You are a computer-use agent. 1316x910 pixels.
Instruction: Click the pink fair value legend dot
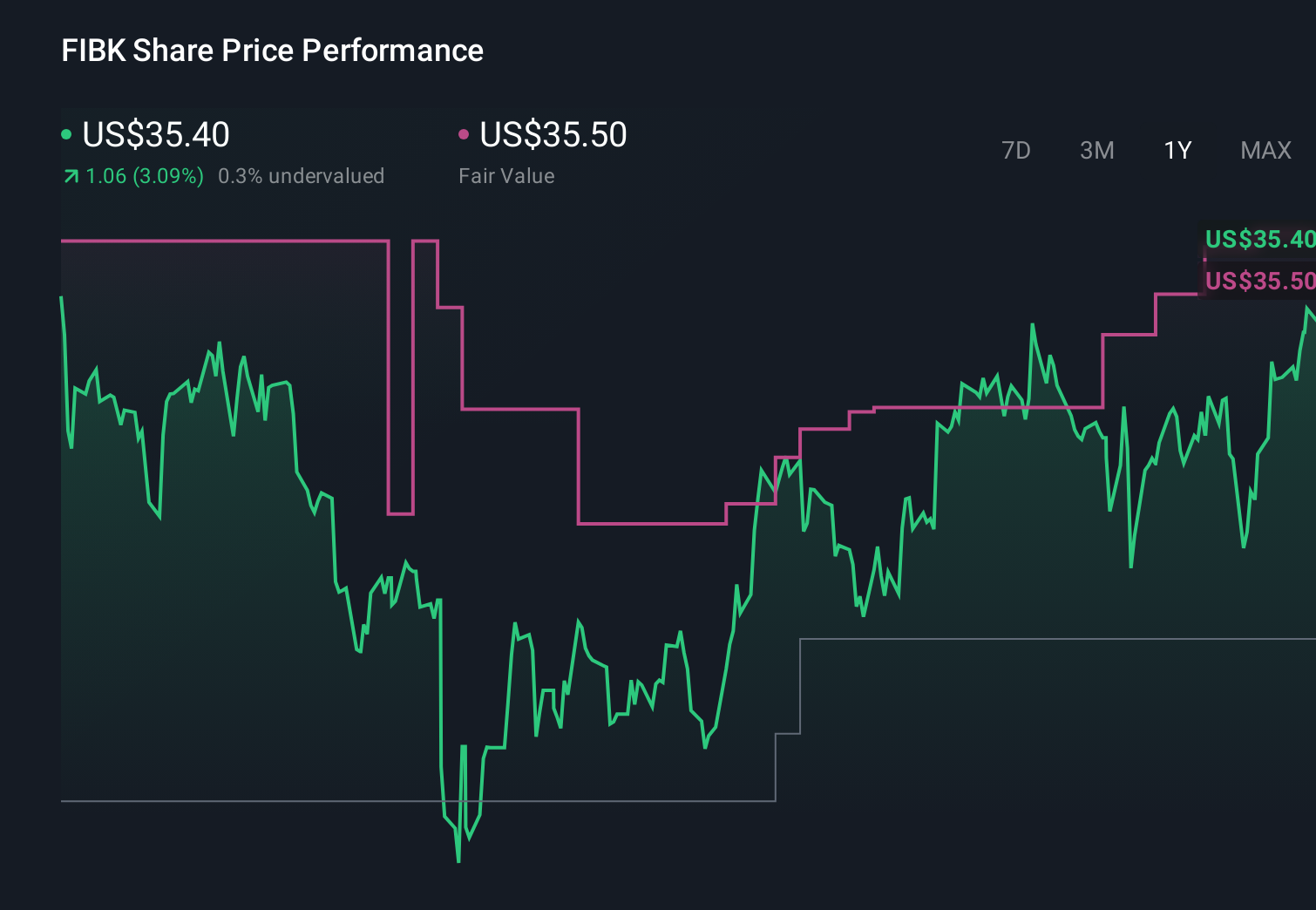464,134
